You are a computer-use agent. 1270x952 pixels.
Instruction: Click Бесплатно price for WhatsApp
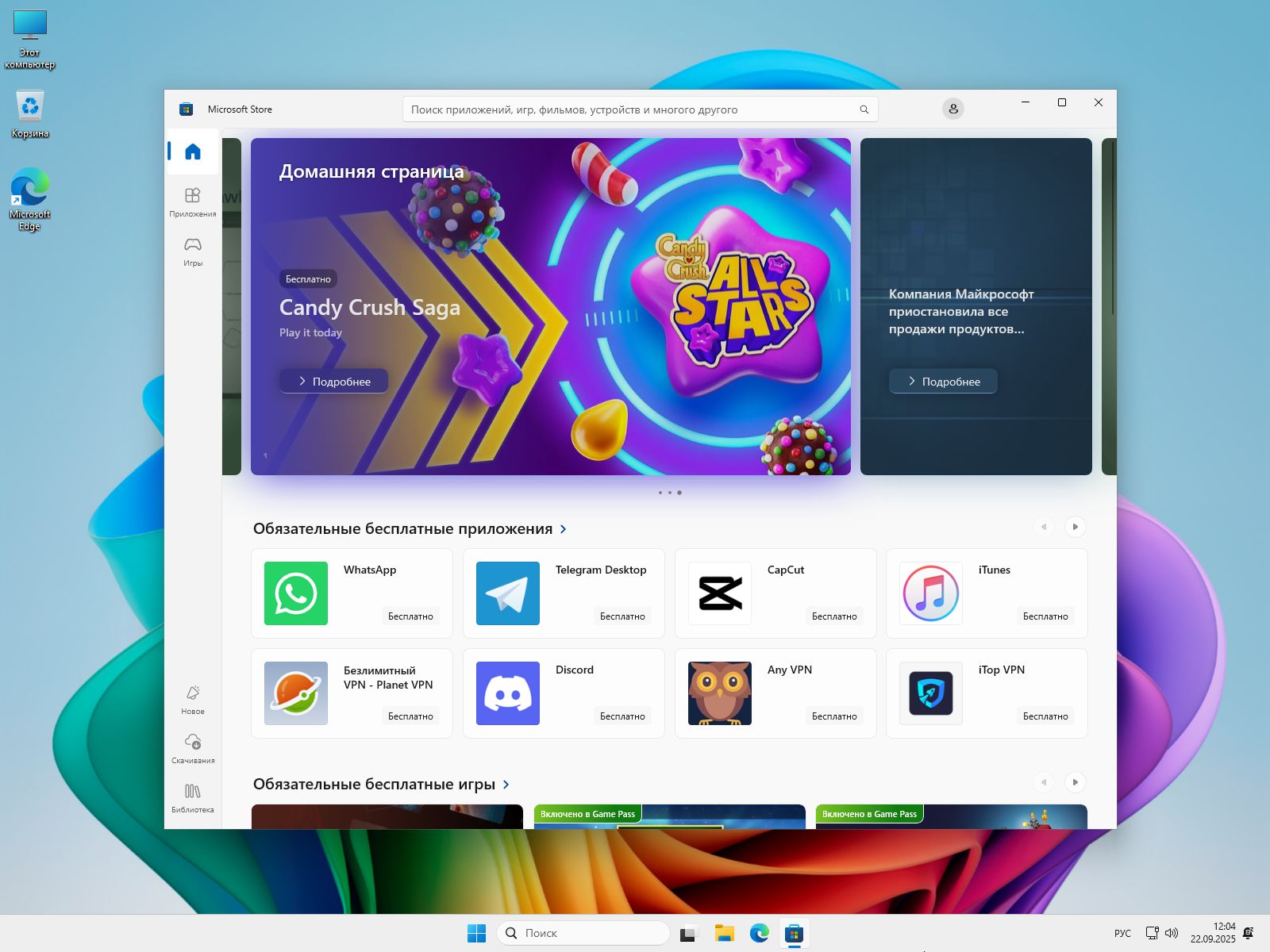[x=410, y=616]
